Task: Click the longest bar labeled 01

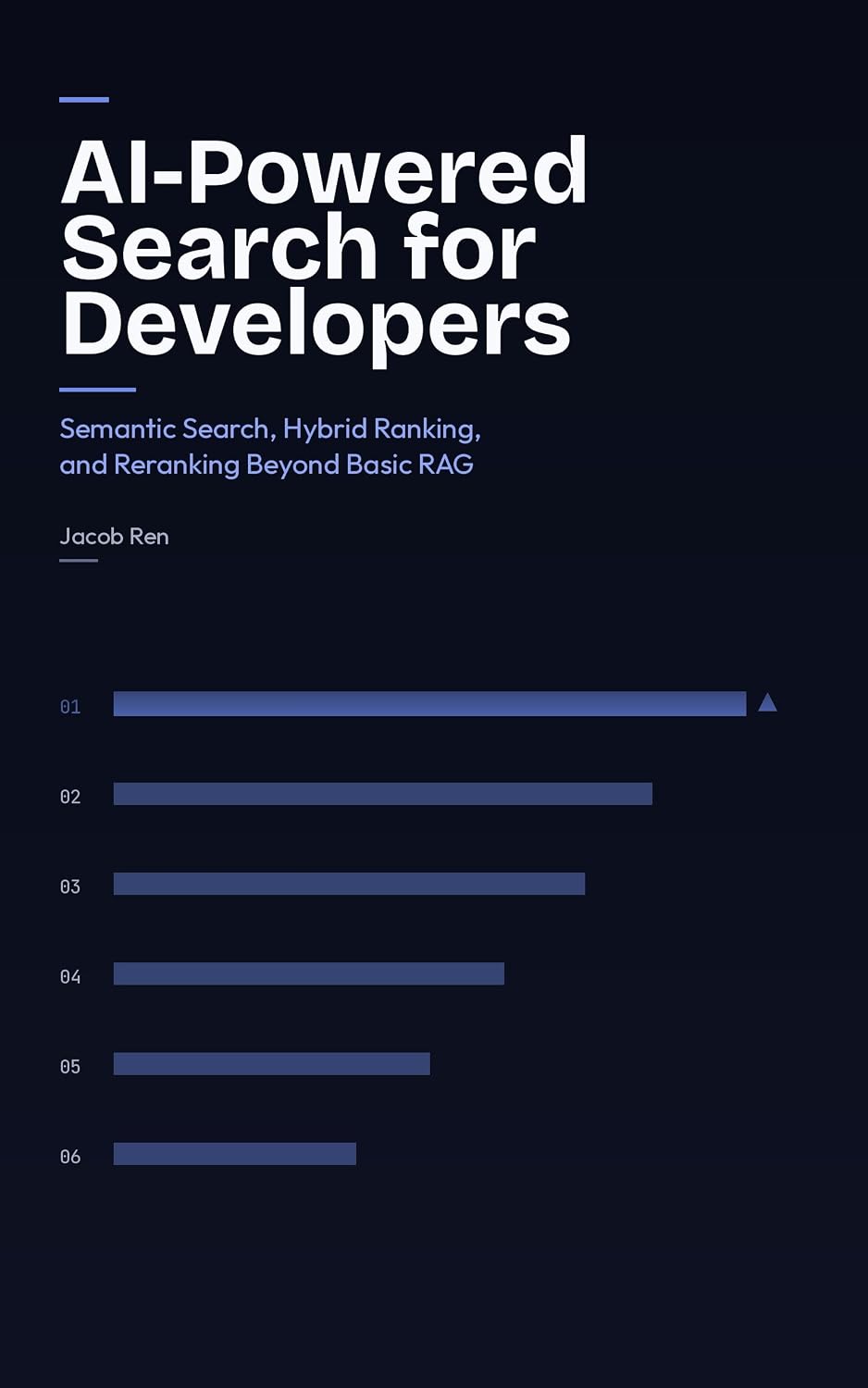Action: click(429, 703)
